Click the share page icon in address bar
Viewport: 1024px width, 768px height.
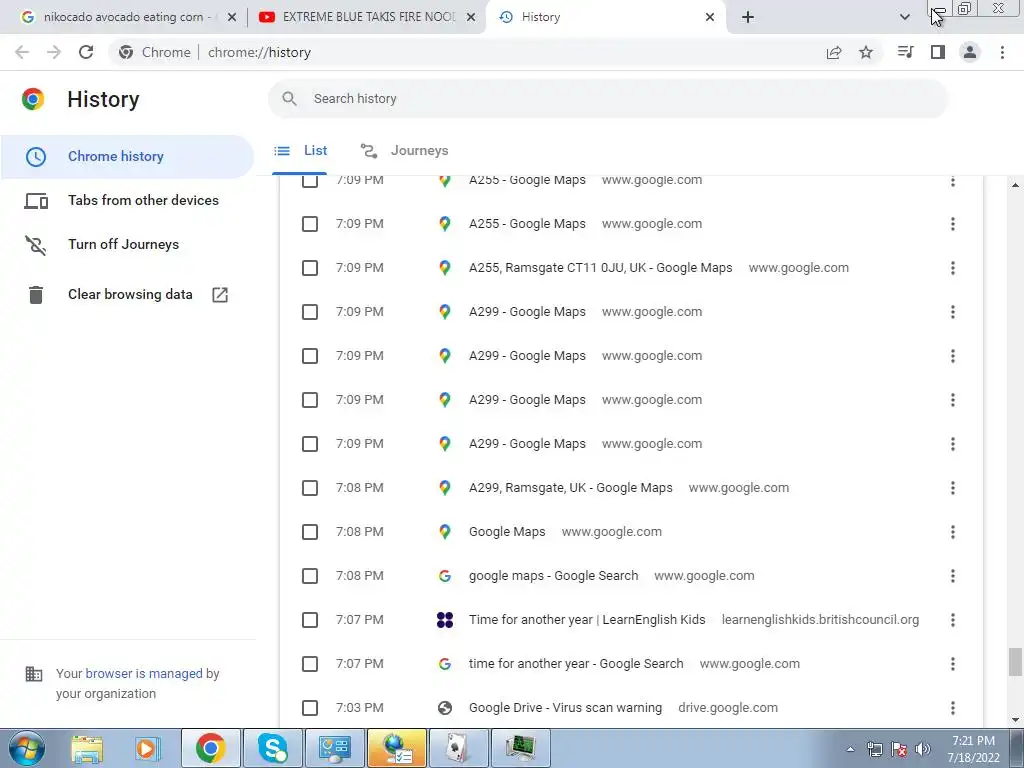pos(834,52)
